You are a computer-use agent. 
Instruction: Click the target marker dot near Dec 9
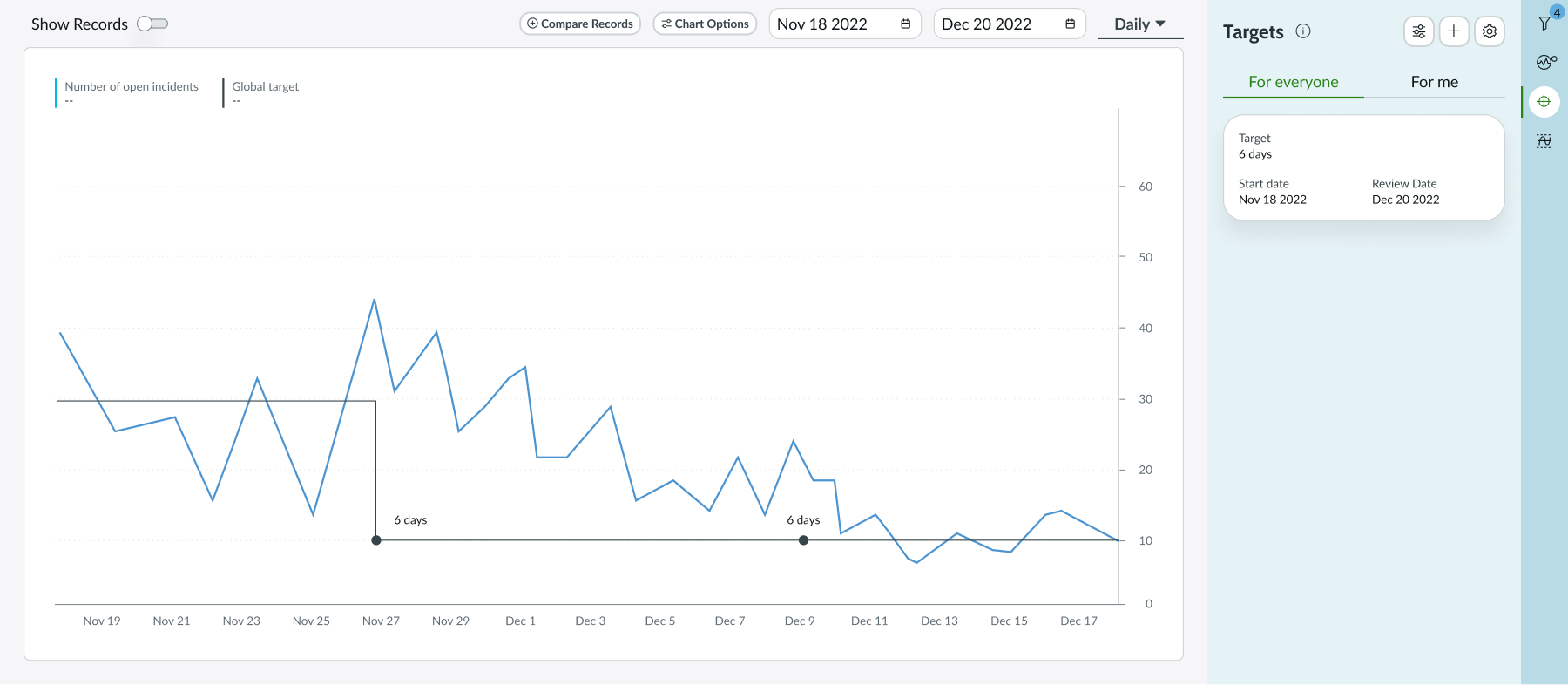tap(803, 540)
